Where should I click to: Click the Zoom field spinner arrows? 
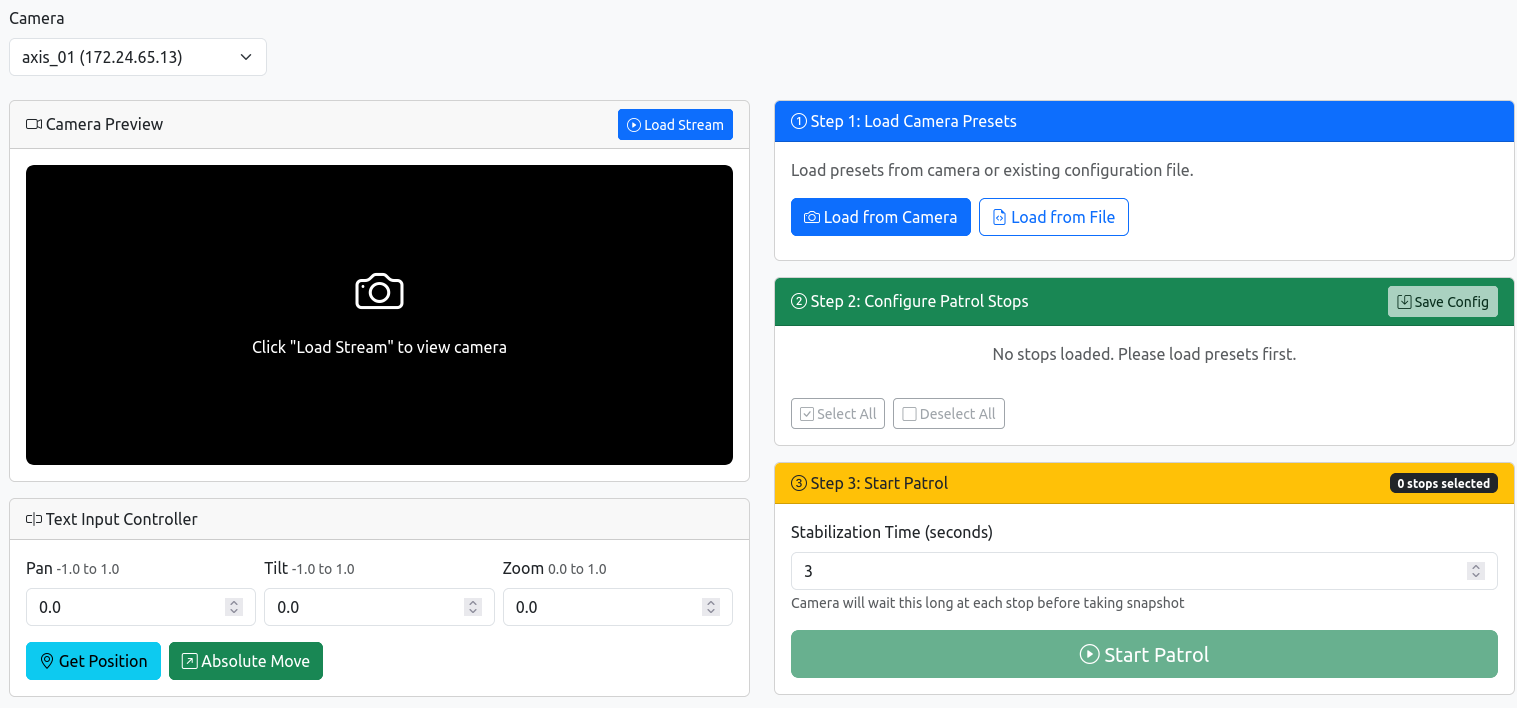coord(711,607)
